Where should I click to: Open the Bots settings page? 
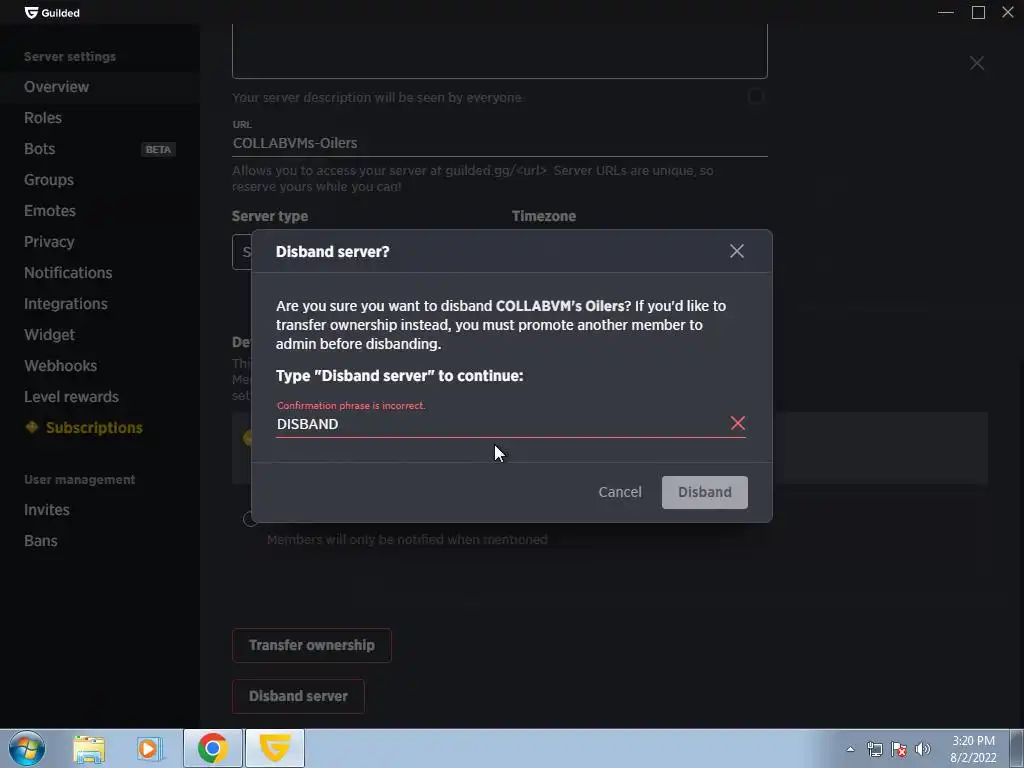point(39,149)
